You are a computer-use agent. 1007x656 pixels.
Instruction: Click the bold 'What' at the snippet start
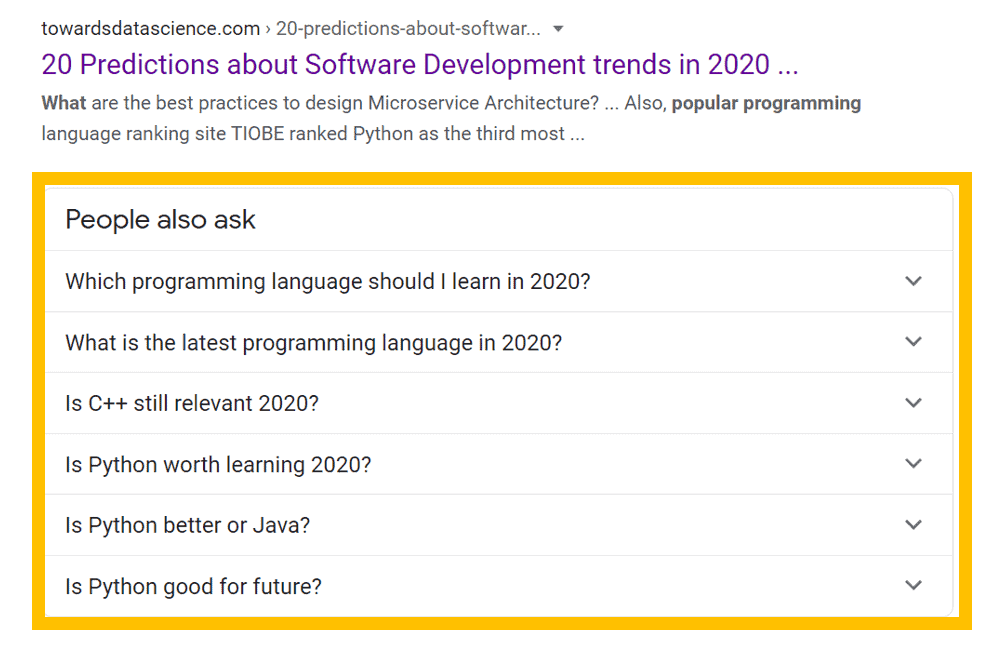pos(64,103)
